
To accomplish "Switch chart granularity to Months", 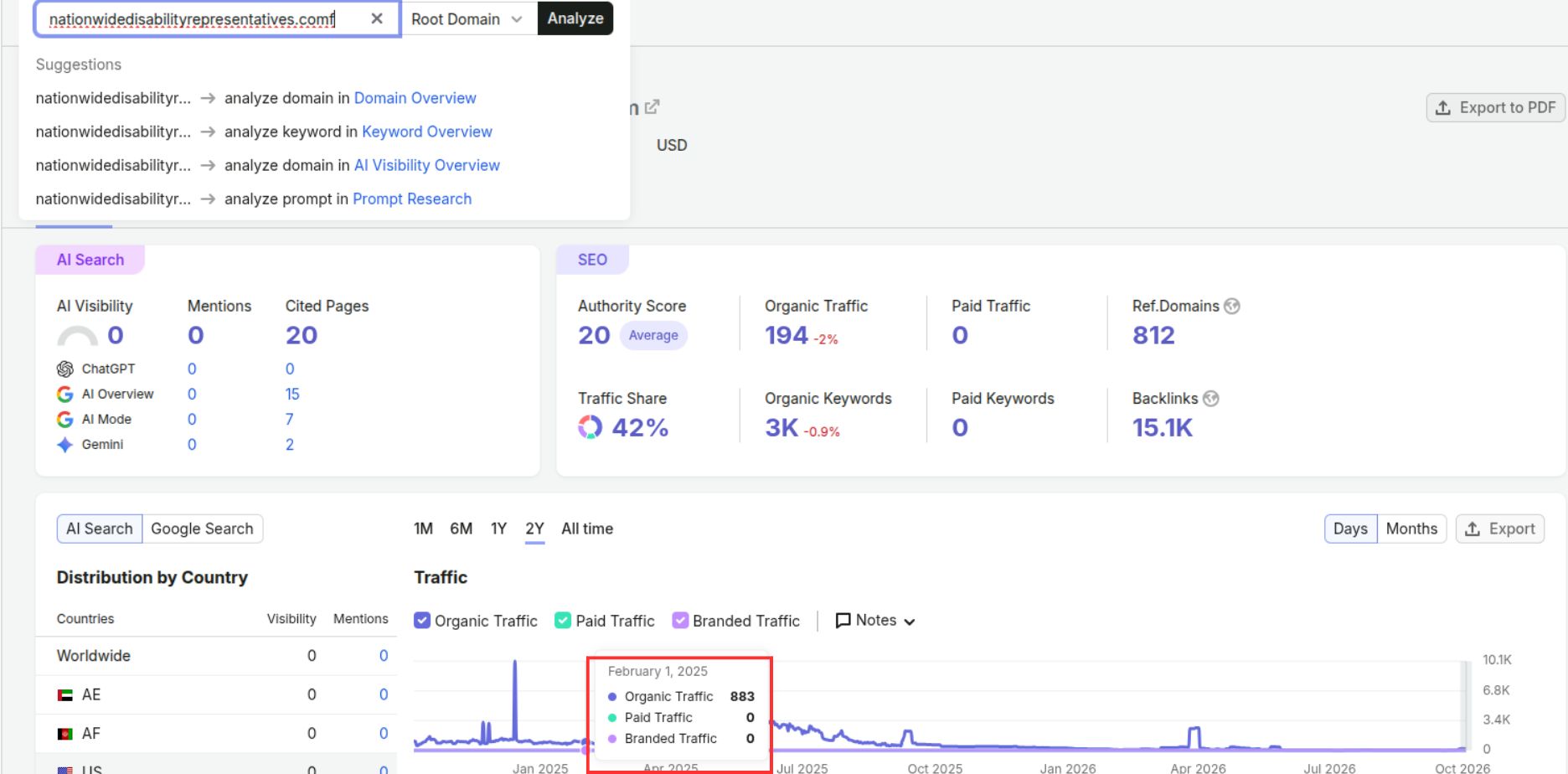I will 1411,529.
